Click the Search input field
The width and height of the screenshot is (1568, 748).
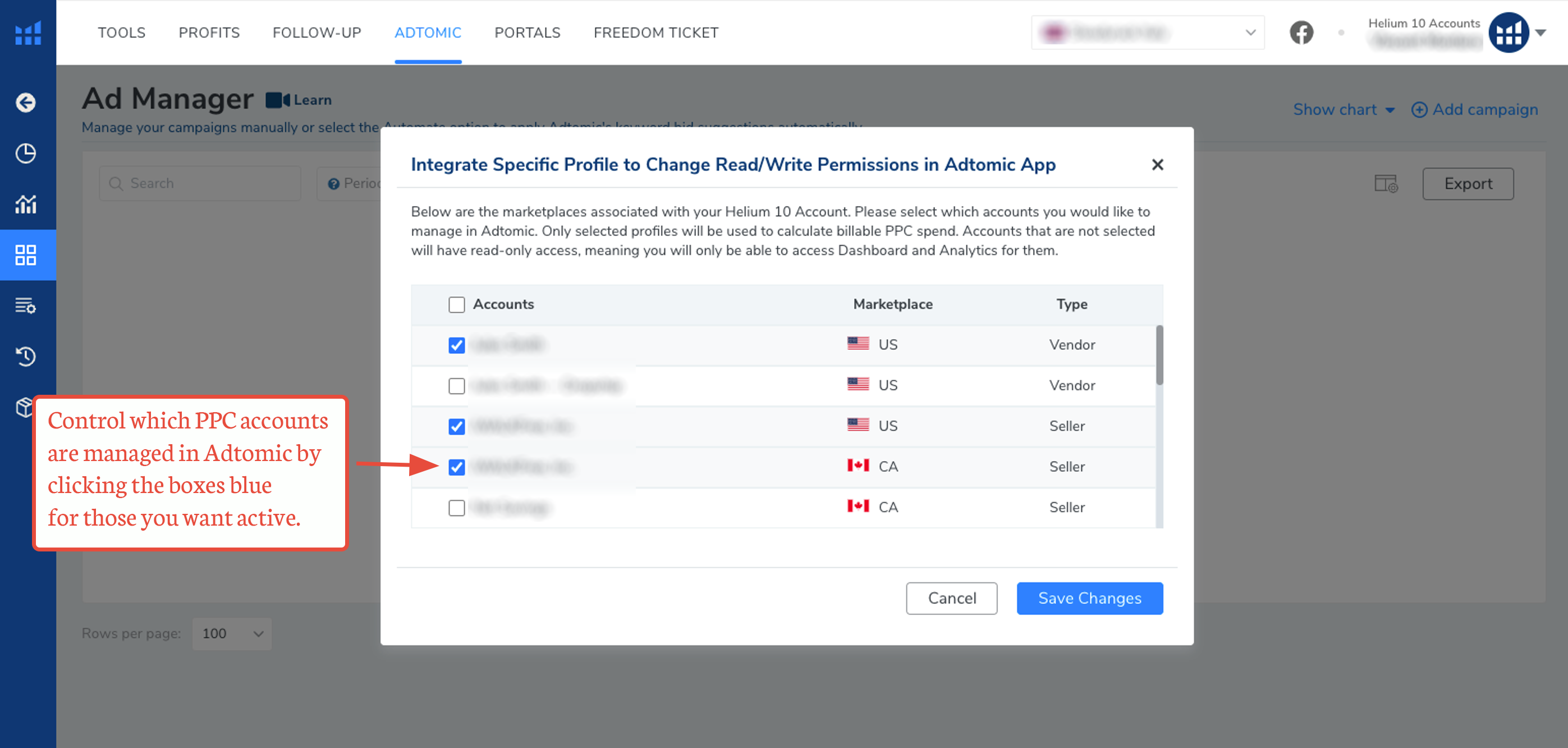[x=200, y=183]
